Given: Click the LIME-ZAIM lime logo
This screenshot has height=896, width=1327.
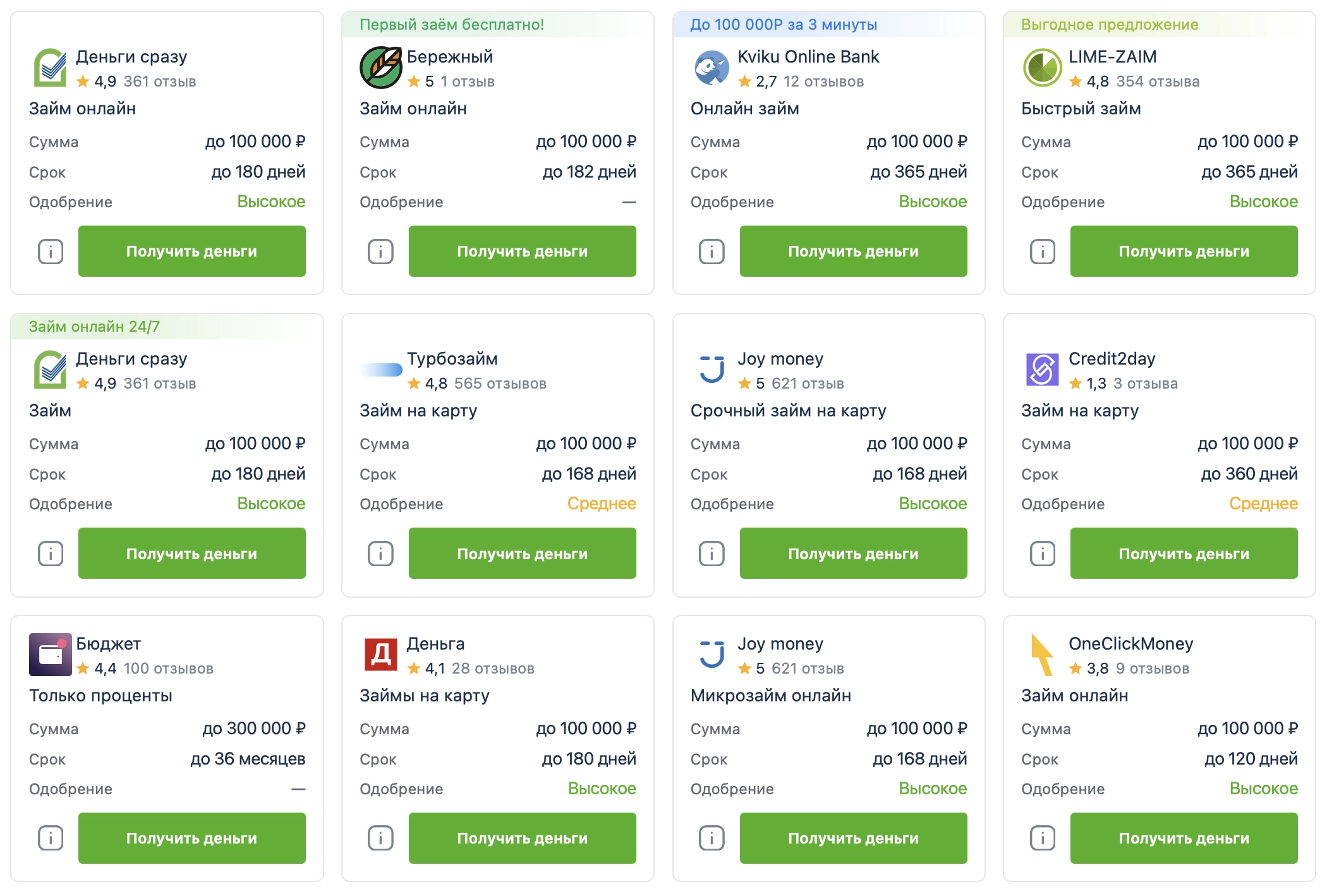Looking at the screenshot, I should click(x=1042, y=68).
